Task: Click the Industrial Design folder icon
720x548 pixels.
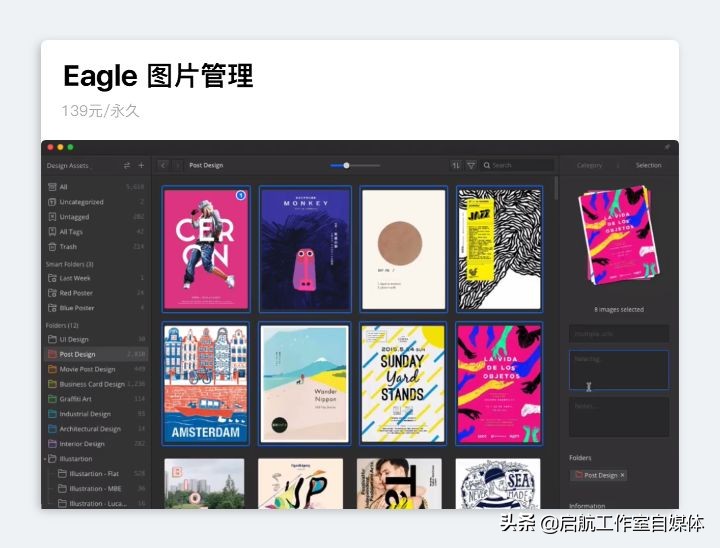Action: point(52,414)
